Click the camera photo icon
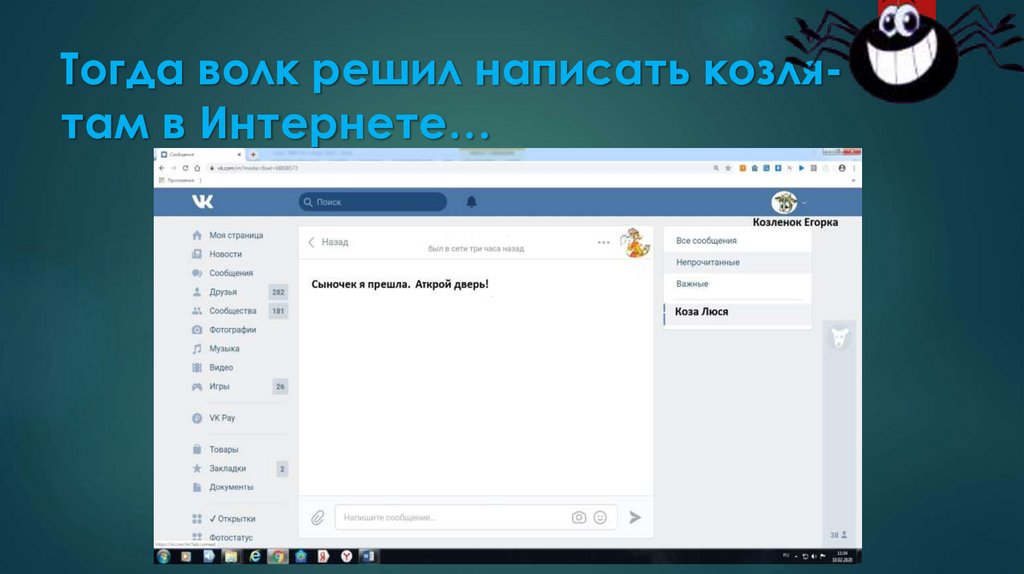The height and width of the screenshot is (574, 1024). point(578,517)
